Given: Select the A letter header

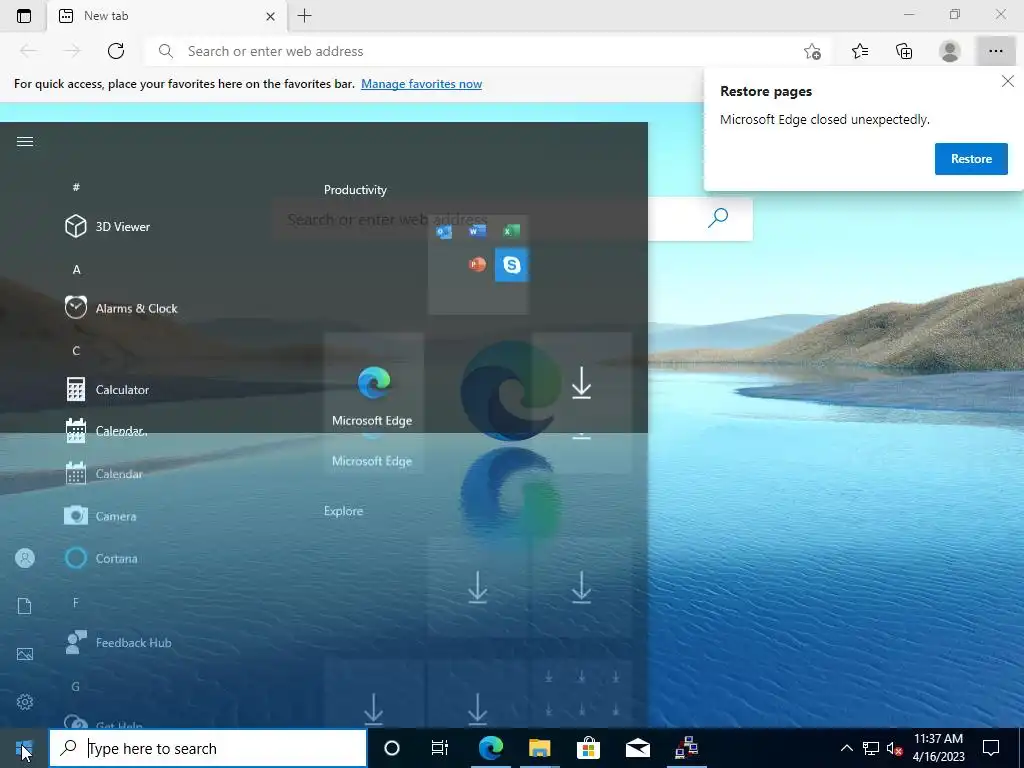Looking at the screenshot, I should (76, 269).
